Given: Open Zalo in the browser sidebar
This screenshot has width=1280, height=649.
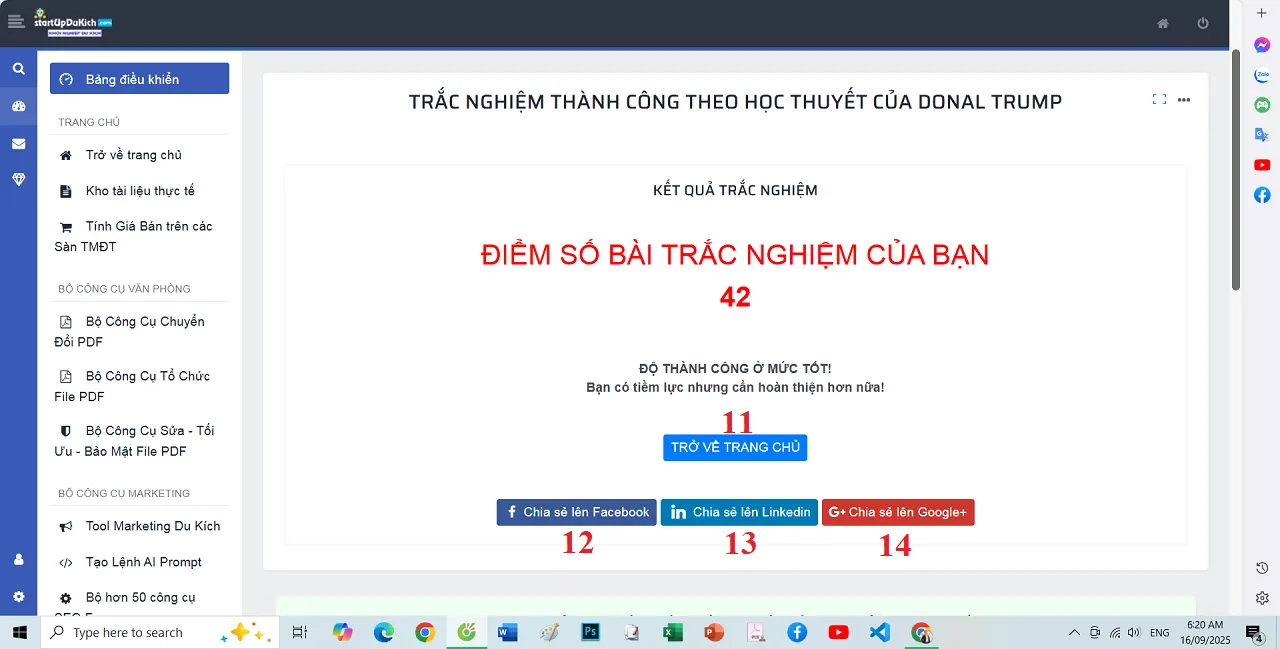Looking at the screenshot, I should coord(1262,75).
